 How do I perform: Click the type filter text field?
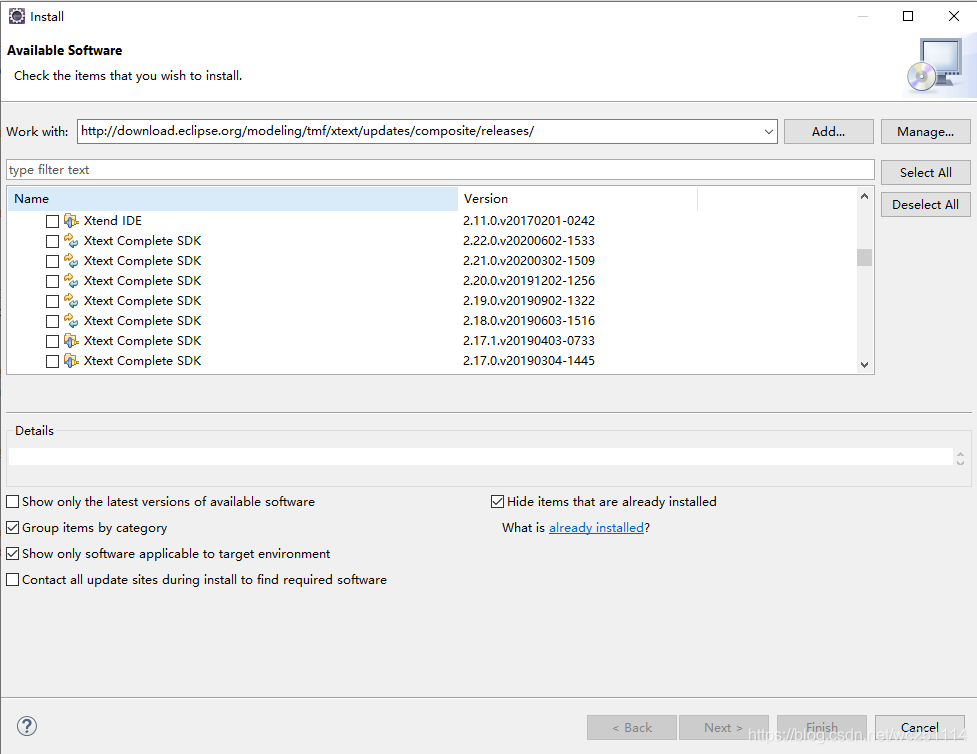pyautogui.click(x=440, y=169)
